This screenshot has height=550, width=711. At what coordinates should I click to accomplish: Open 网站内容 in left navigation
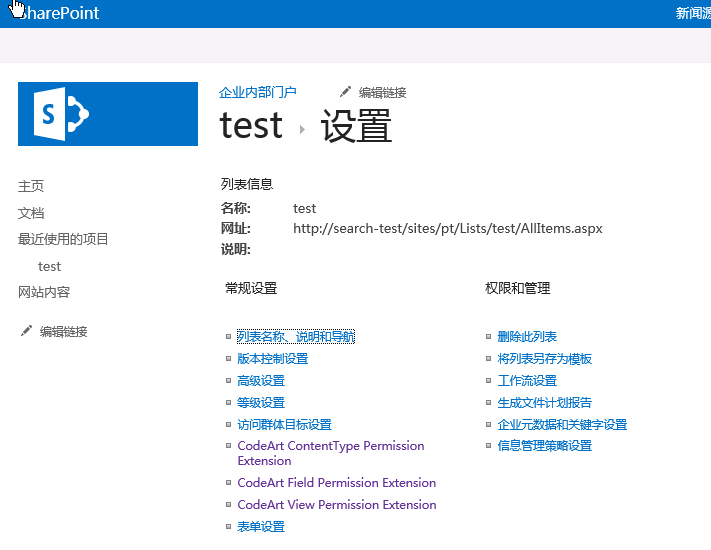(44, 292)
